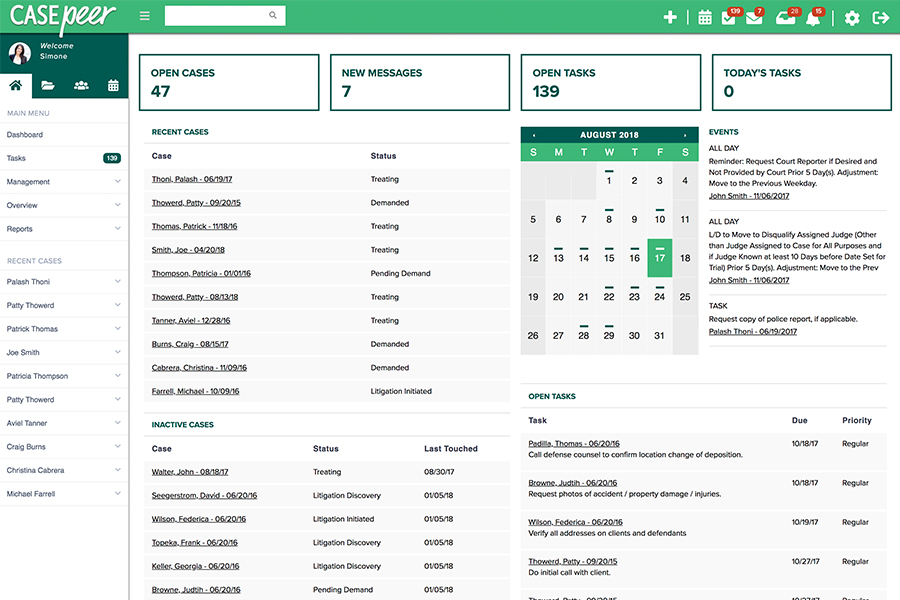Screen dimensions: 900x600
Task: Open settings via the gear icon
Action: point(851,17)
